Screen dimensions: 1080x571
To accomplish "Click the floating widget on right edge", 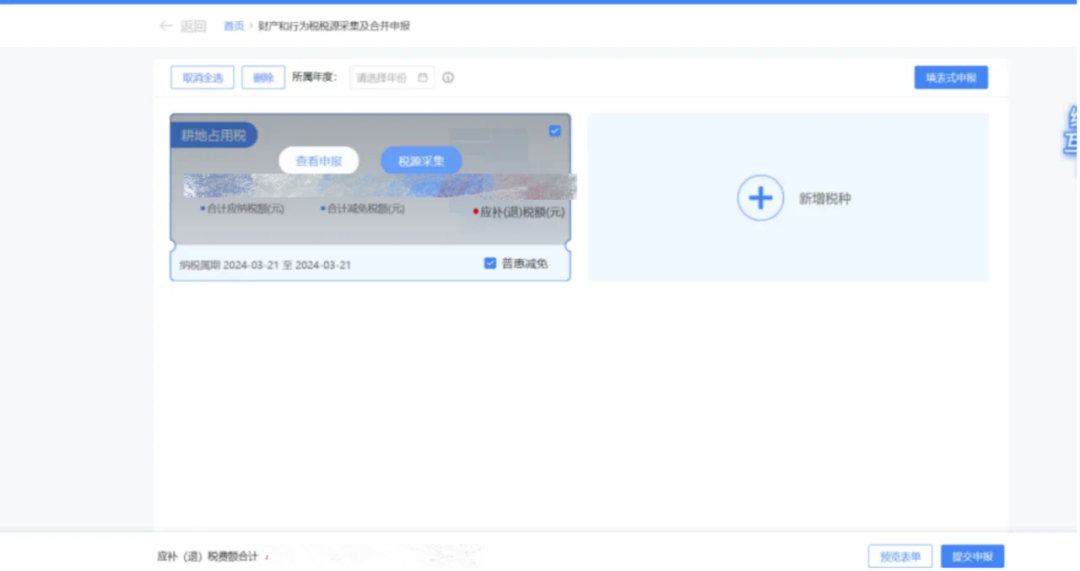I will (x=1069, y=132).
